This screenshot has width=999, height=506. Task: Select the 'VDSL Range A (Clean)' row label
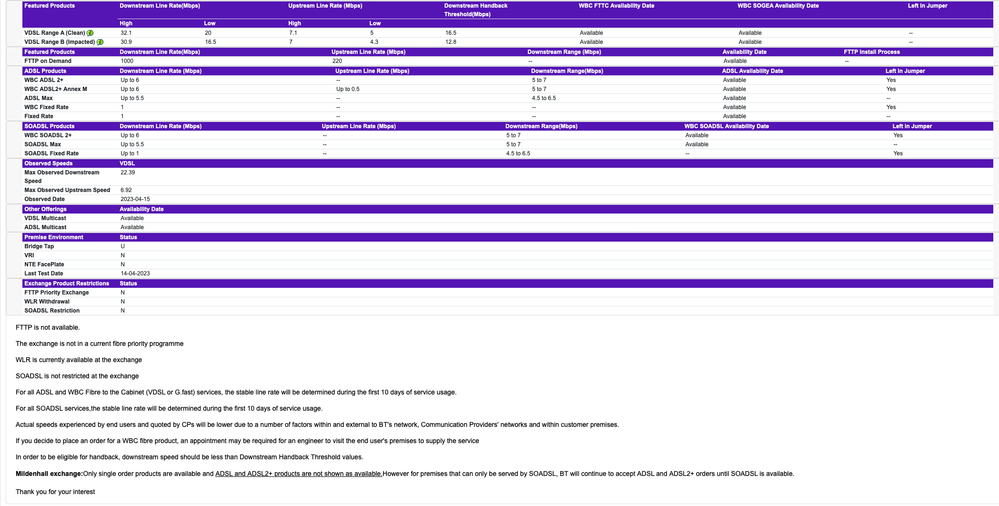tap(55, 33)
